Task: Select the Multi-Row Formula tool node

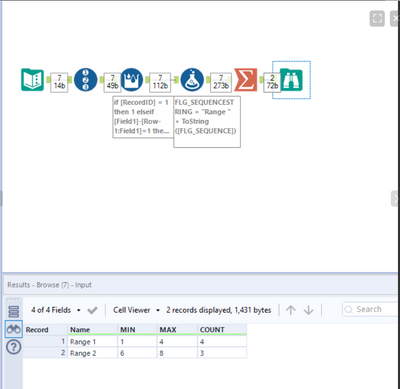Action: (x=132, y=80)
